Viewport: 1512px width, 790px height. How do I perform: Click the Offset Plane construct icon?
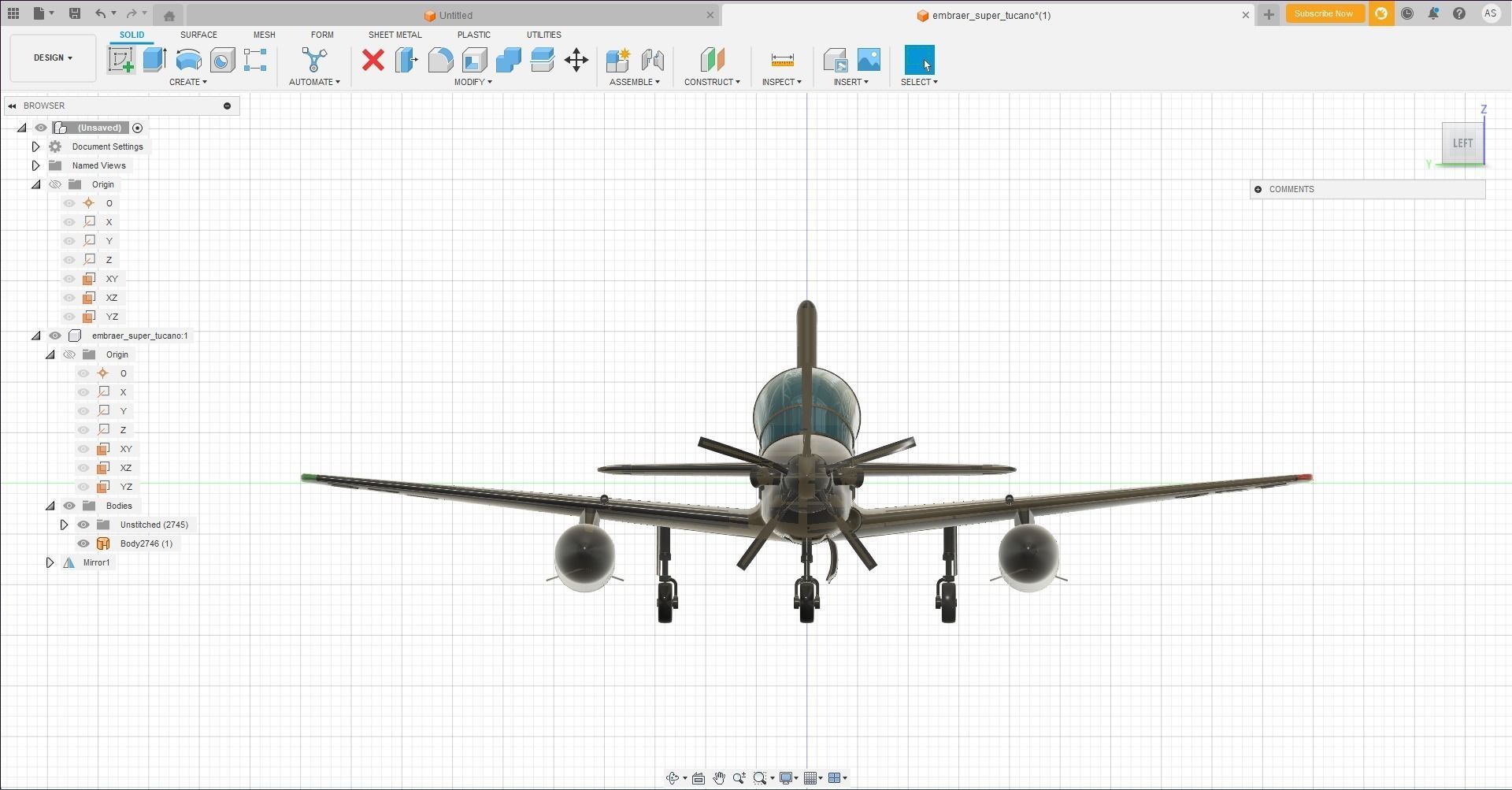[x=712, y=60]
